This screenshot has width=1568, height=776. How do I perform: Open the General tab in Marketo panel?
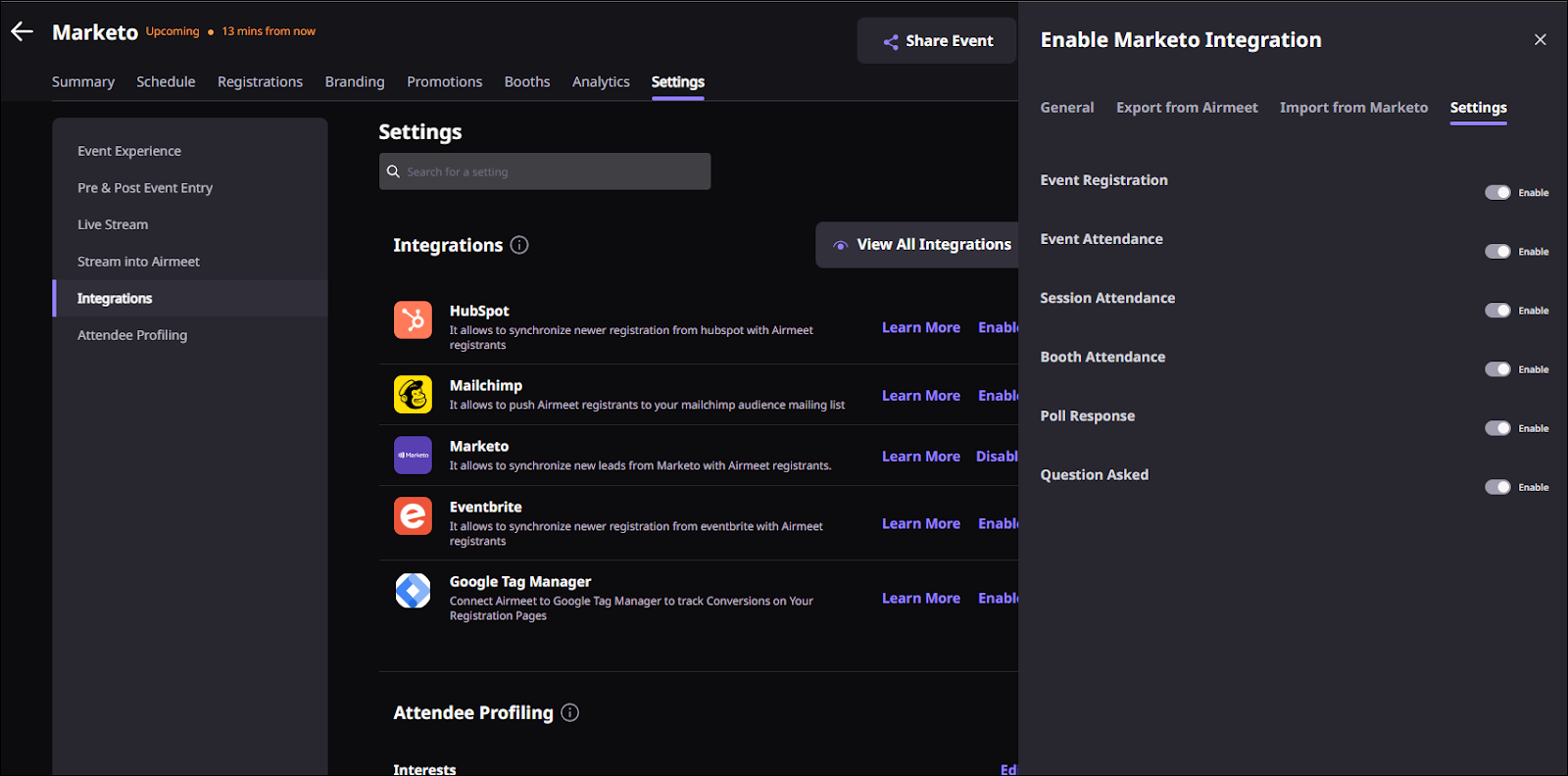point(1066,108)
